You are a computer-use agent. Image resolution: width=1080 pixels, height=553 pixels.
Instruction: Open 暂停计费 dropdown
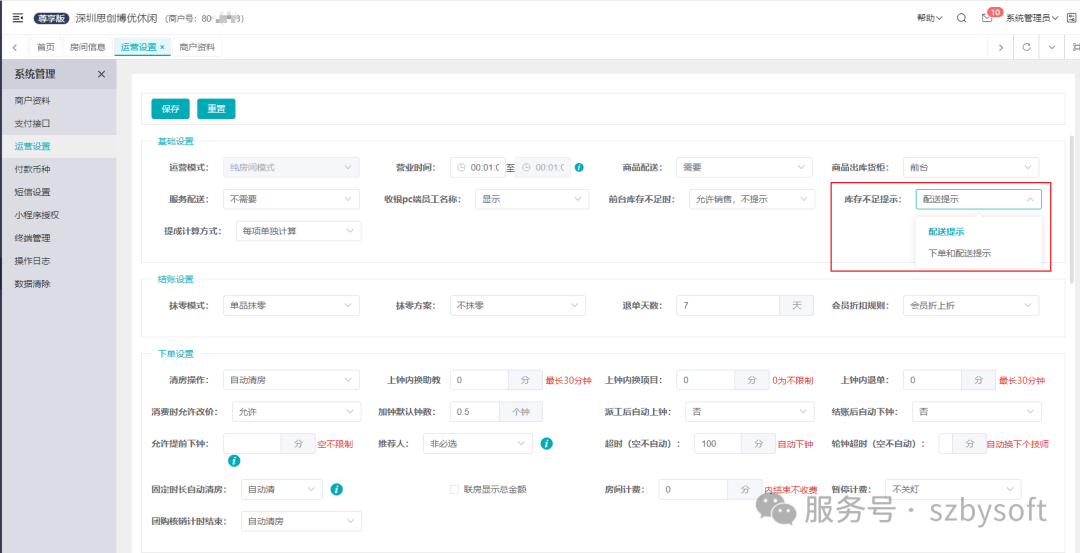tap(953, 490)
